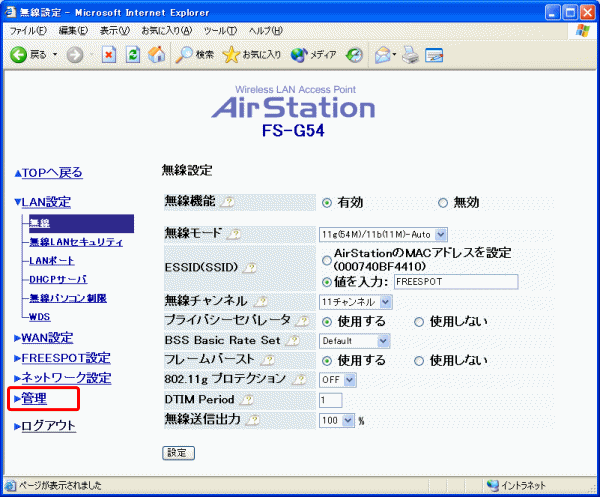
Task: Open help icon beside DTIM Period
Action: point(247,400)
